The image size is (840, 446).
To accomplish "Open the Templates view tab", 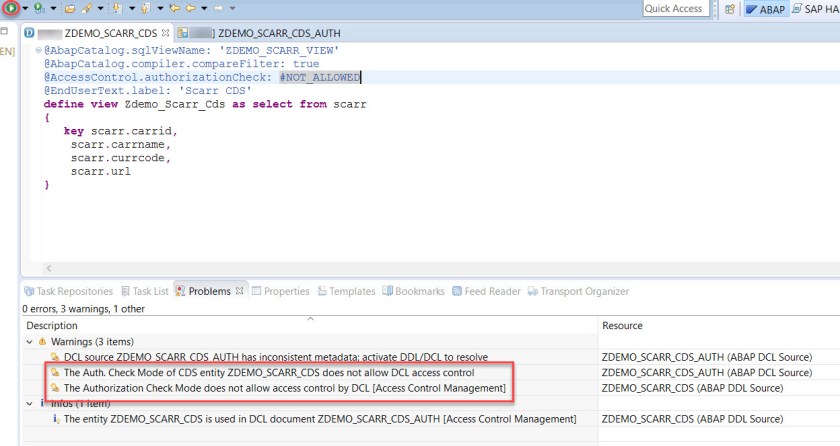I will pyautogui.click(x=346, y=291).
